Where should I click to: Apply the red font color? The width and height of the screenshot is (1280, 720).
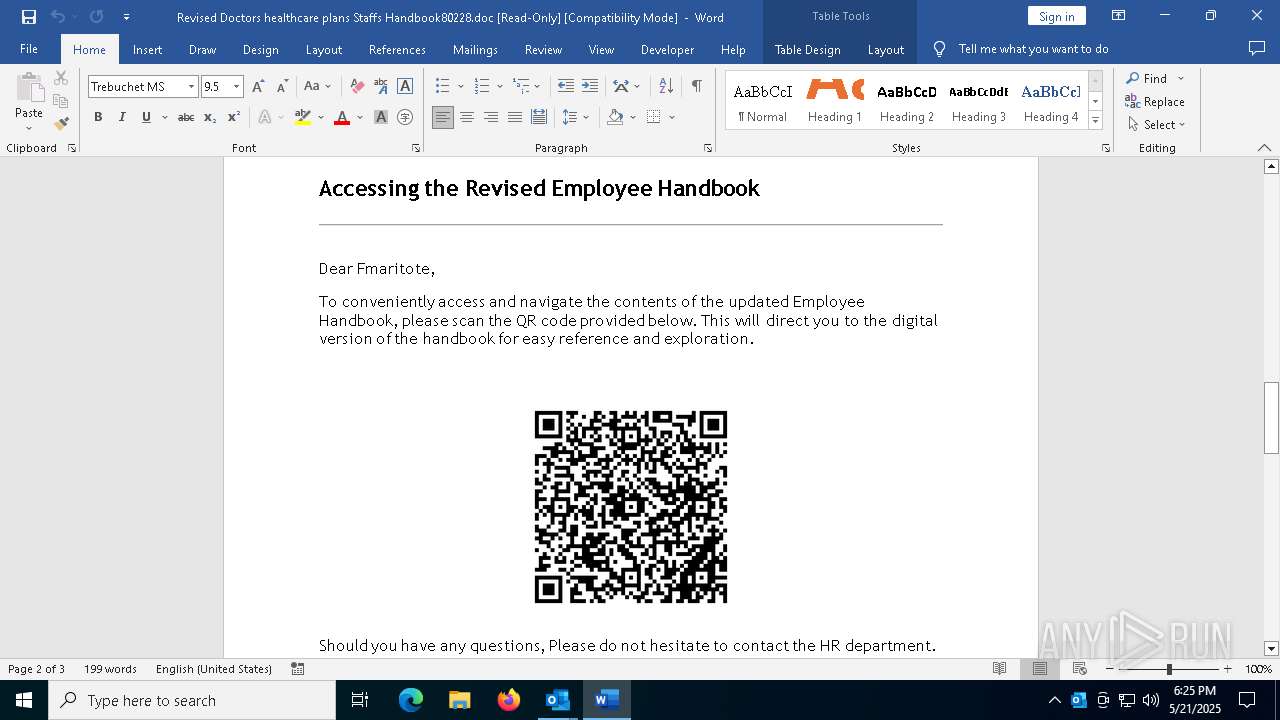(x=342, y=118)
